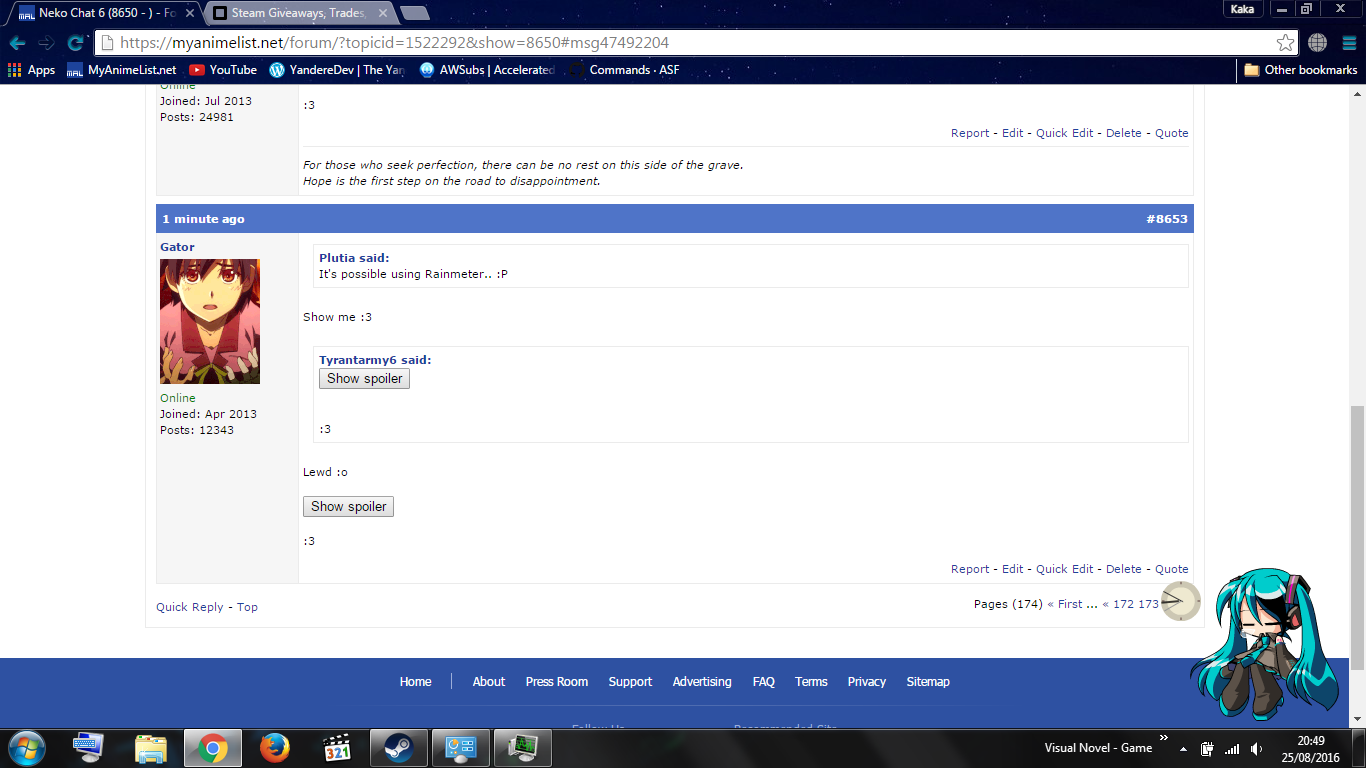Image resolution: width=1366 pixels, height=768 pixels.
Task: Close the Steam Giveaways tab
Action: [x=382, y=14]
